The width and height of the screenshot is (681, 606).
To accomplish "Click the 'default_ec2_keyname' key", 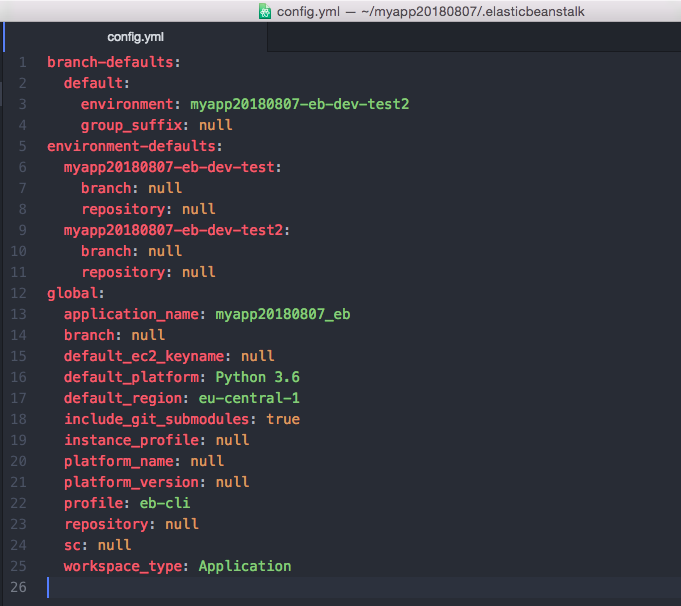I will click(144, 356).
